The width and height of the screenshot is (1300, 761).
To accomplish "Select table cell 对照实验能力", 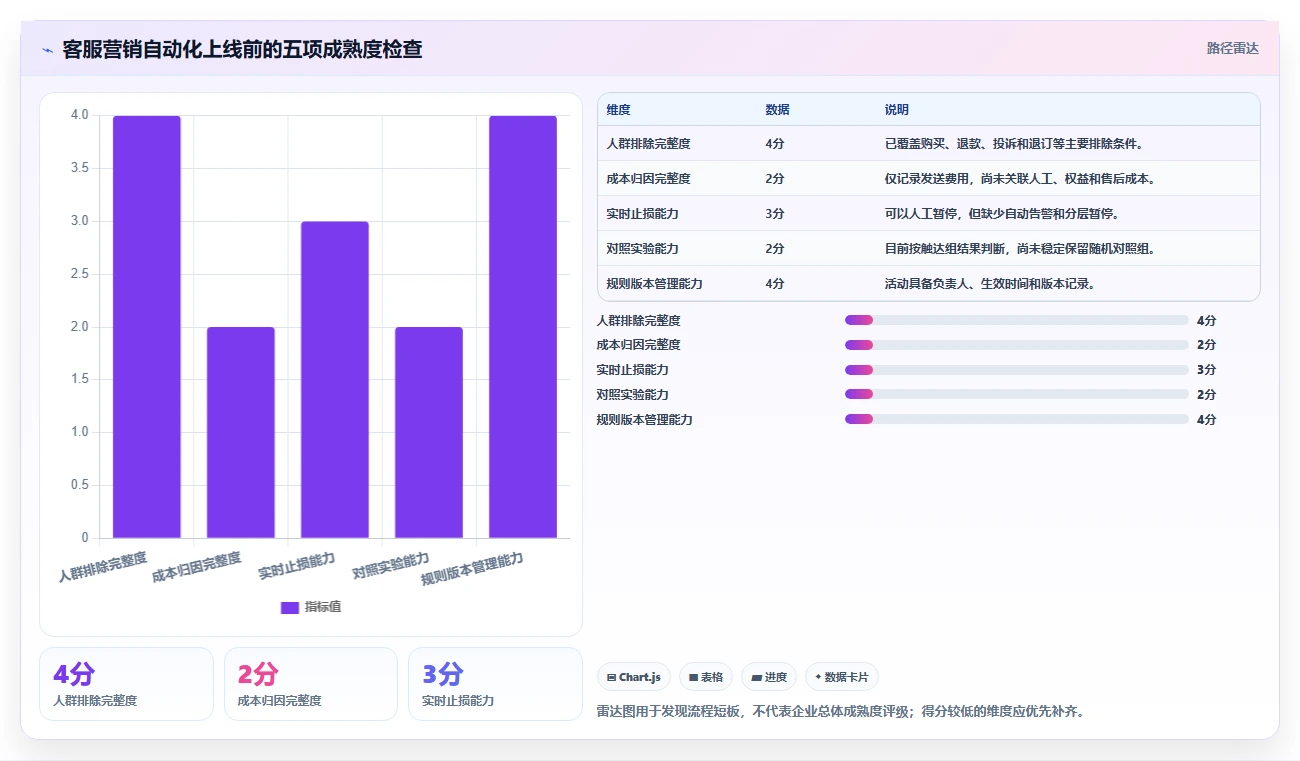I will click(x=642, y=249).
